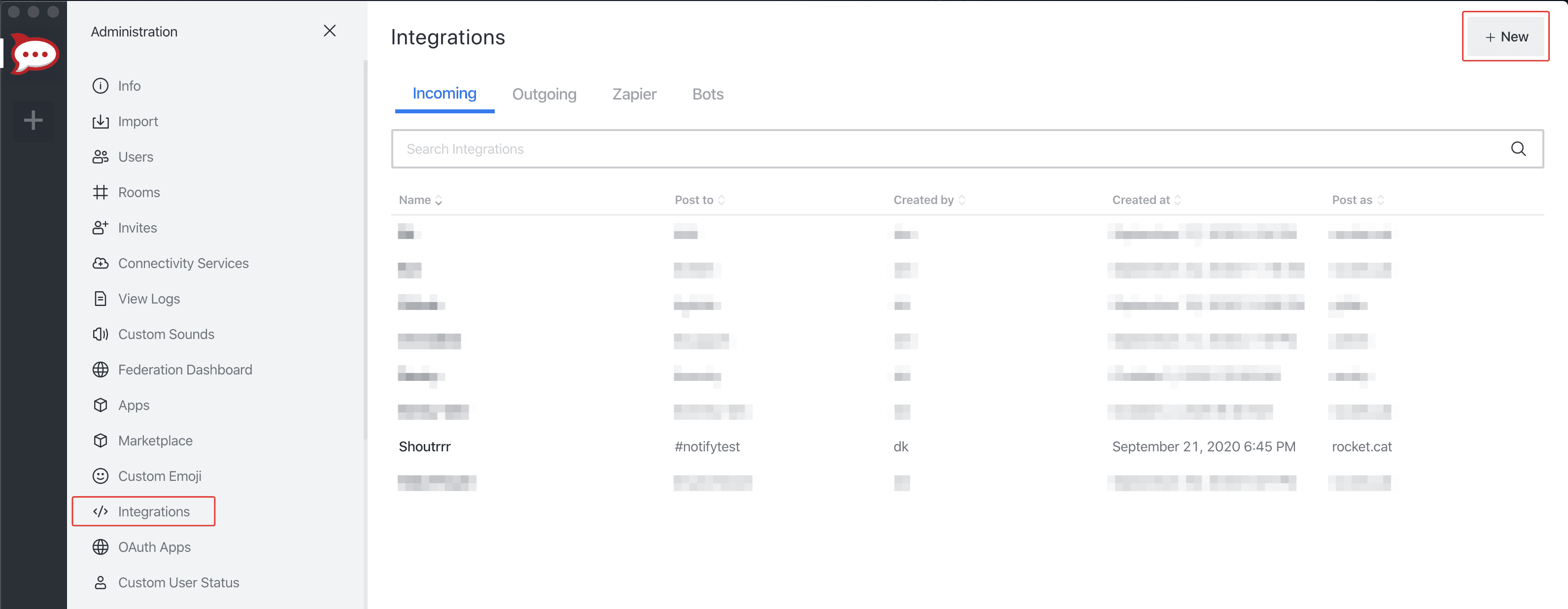Open the Federation Dashboard globe icon
The height and width of the screenshot is (609, 1568).
185,370
